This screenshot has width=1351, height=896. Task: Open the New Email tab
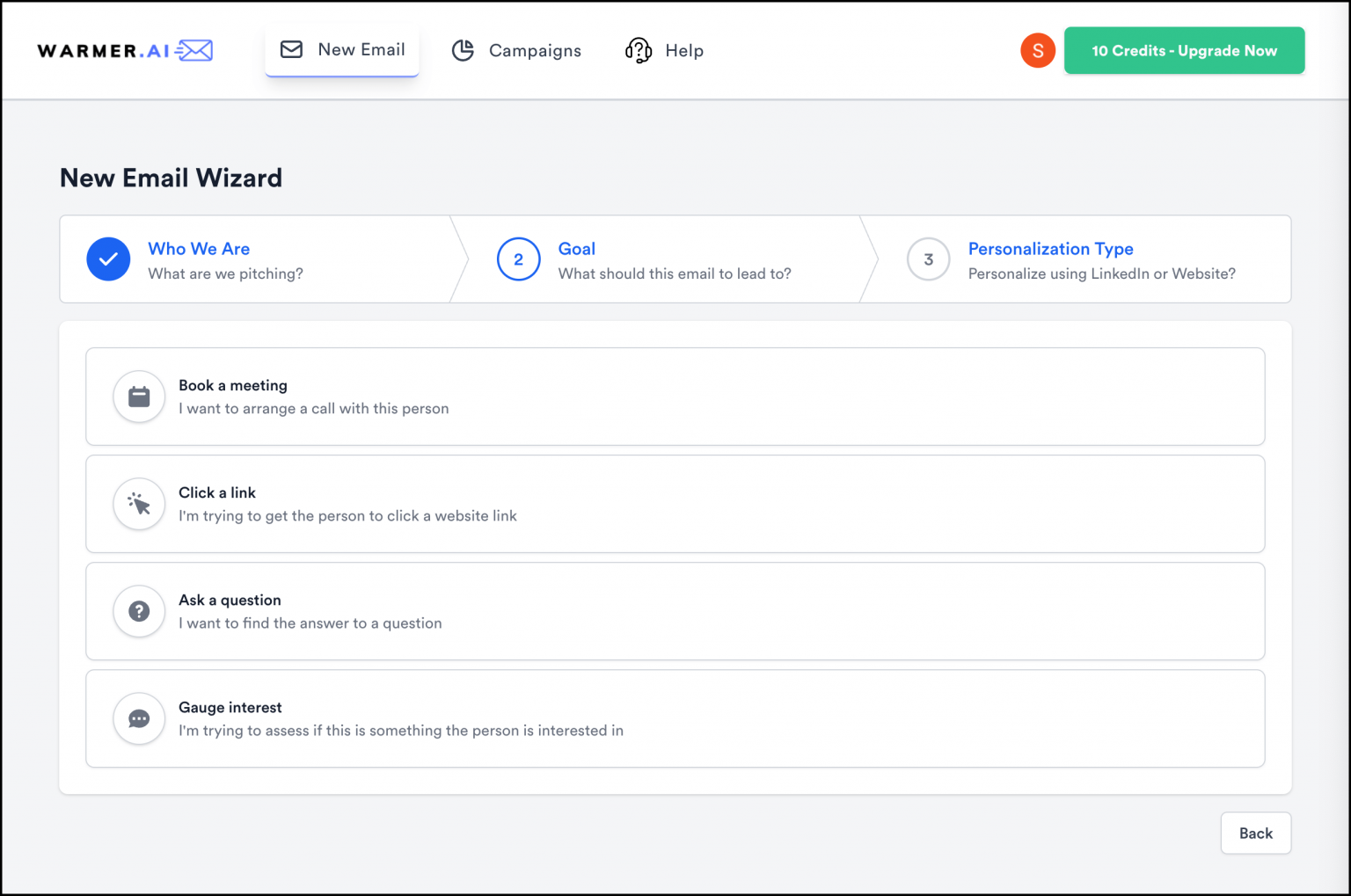click(342, 49)
